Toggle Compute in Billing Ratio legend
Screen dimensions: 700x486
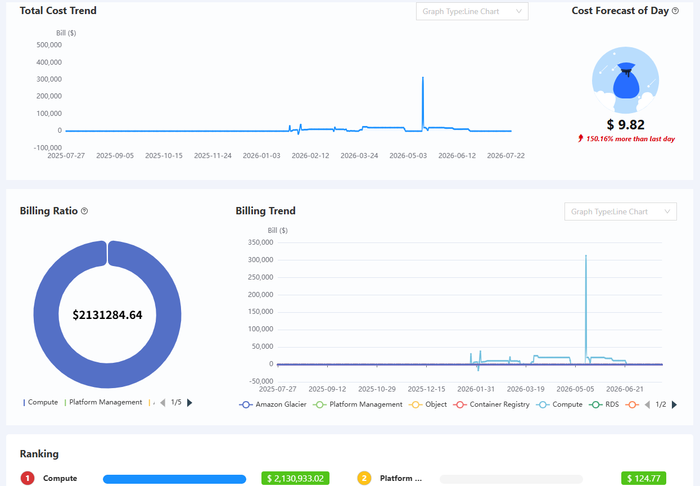pyautogui.click(x=41, y=402)
